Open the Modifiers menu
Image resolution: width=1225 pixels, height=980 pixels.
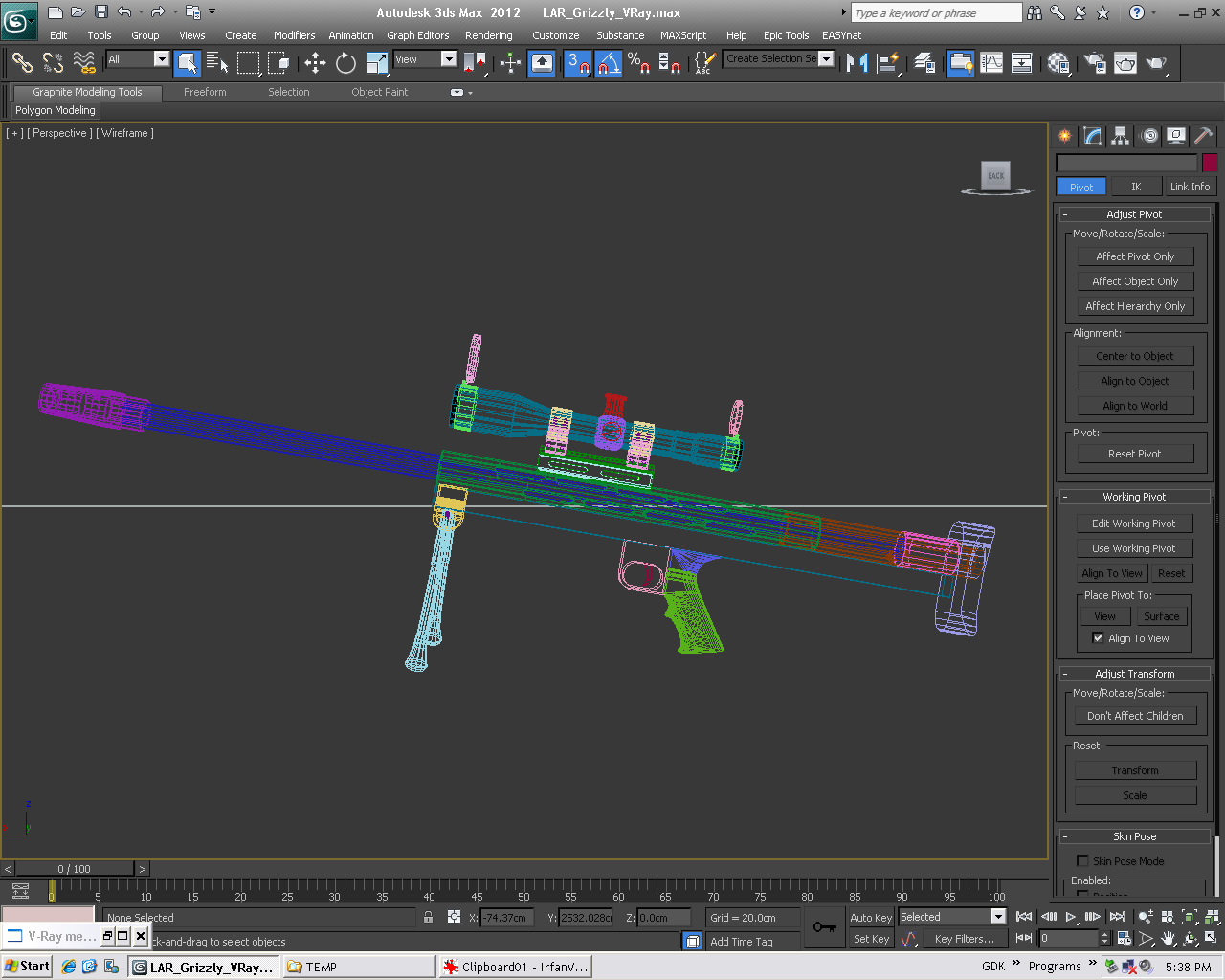point(294,35)
